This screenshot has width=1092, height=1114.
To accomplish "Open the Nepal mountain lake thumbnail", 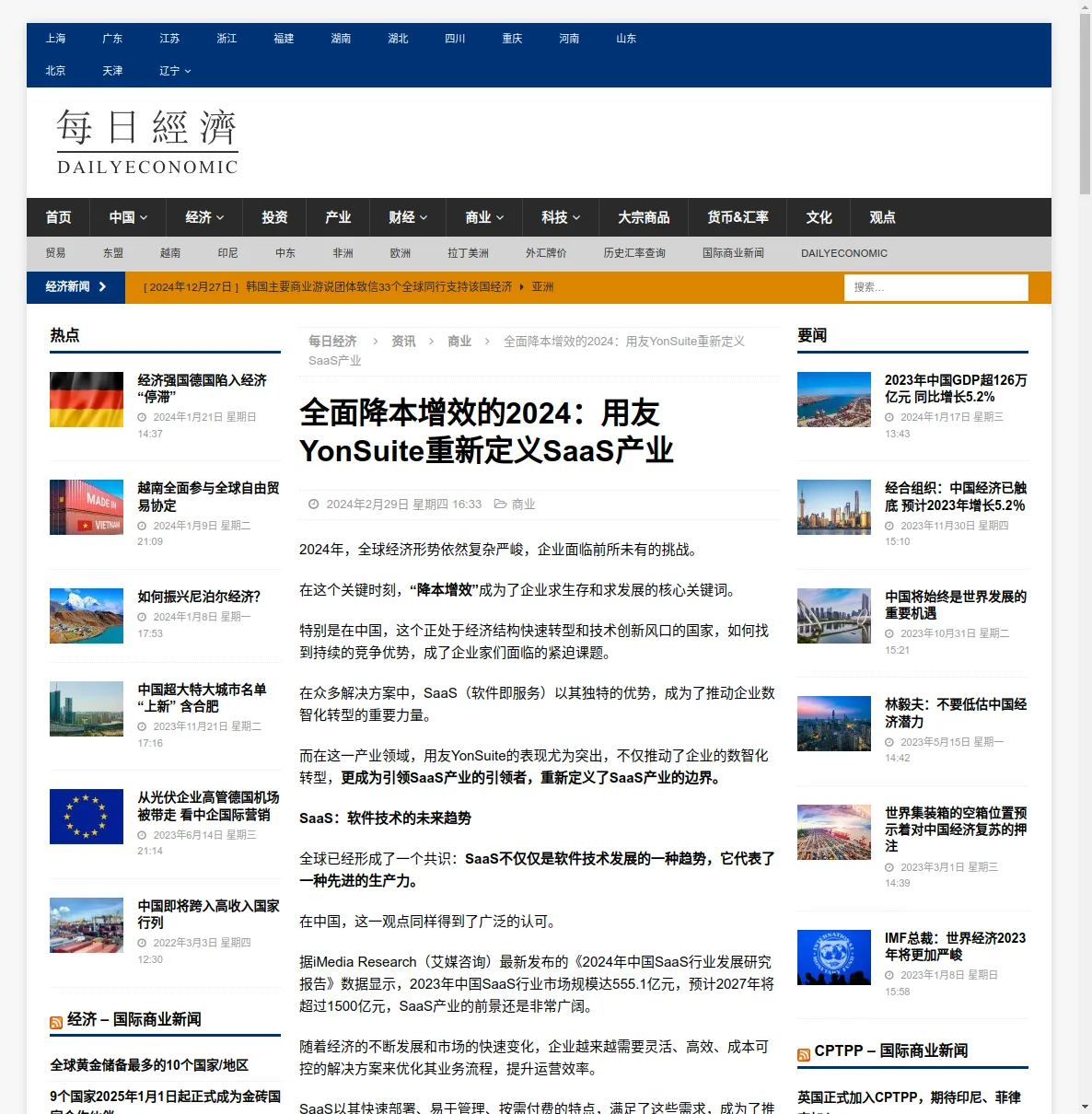I will pyautogui.click(x=87, y=616).
